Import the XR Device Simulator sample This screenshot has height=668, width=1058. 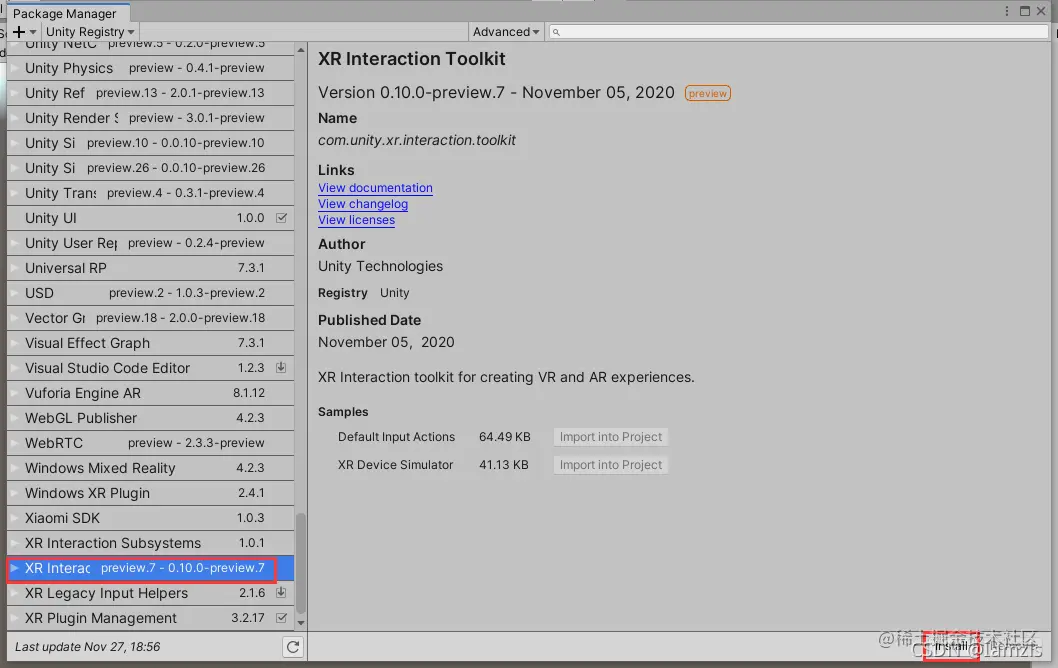611,465
